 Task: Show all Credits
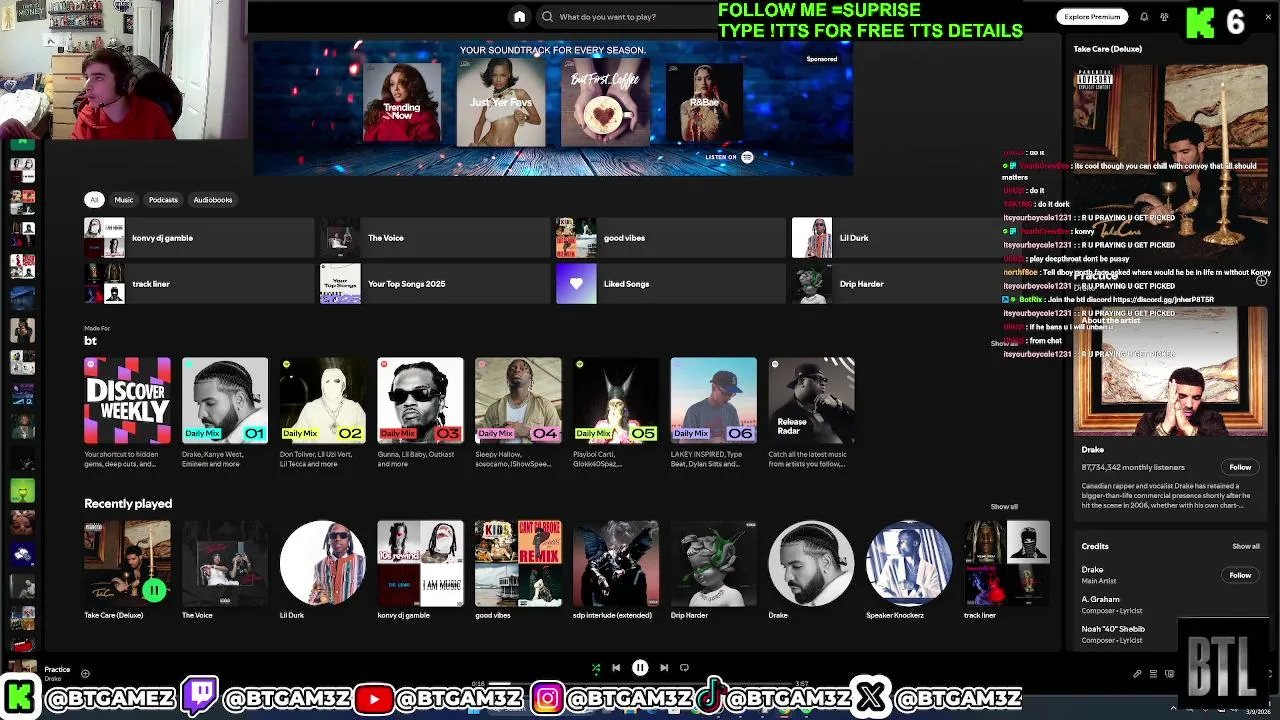[1246, 547]
